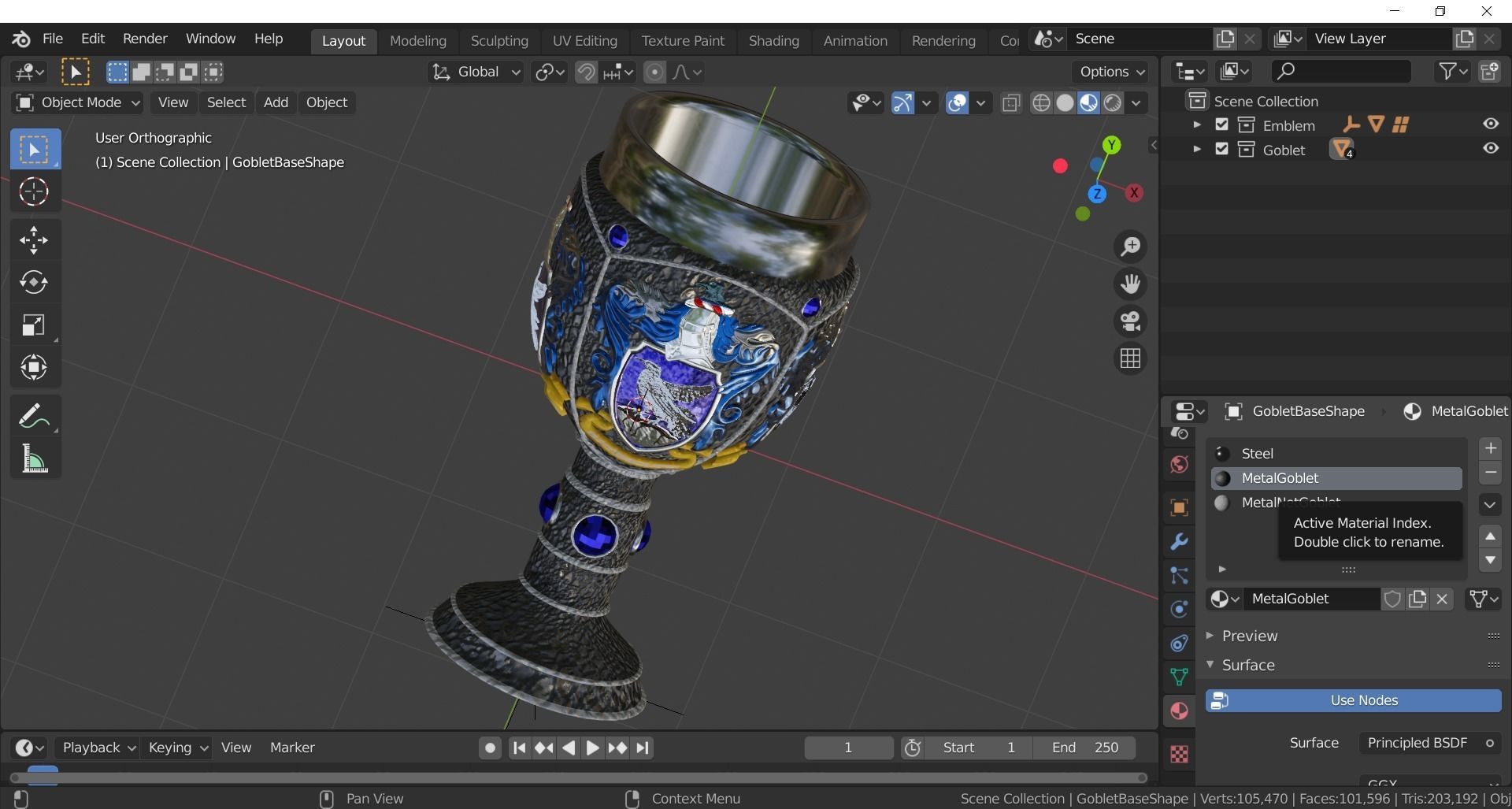Switch perspective/orthographic grid icon
The image size is (1512, 809).
coord(1130,358)
